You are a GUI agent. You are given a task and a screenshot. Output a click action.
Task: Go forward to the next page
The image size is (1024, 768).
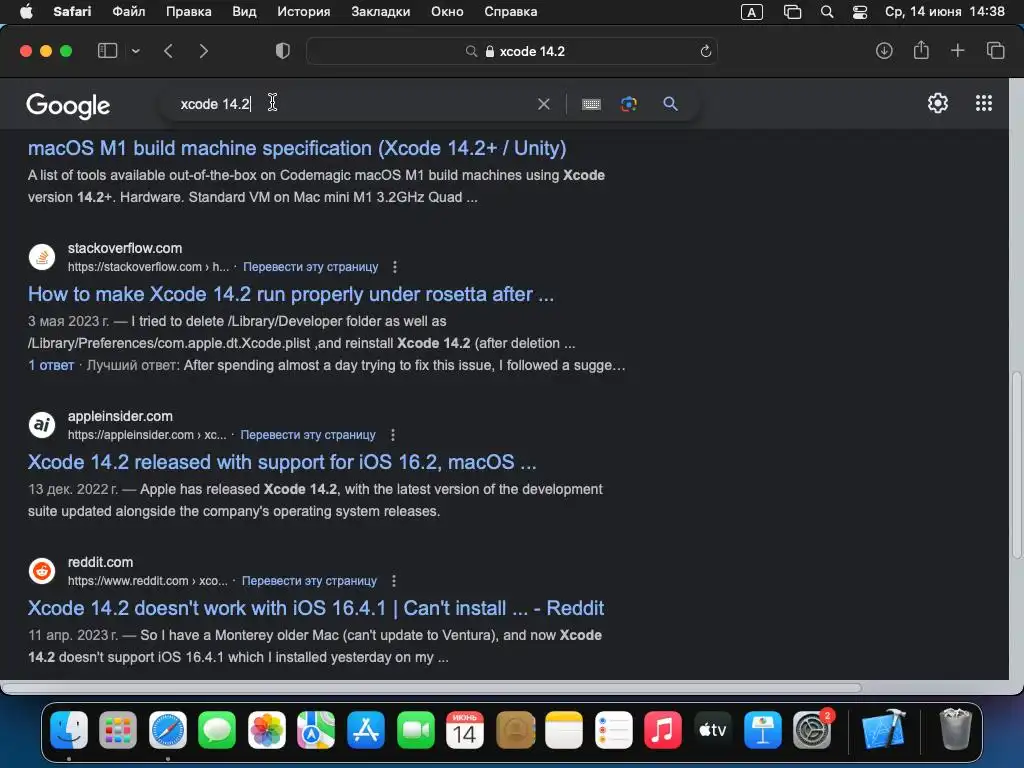pos(203,51)
